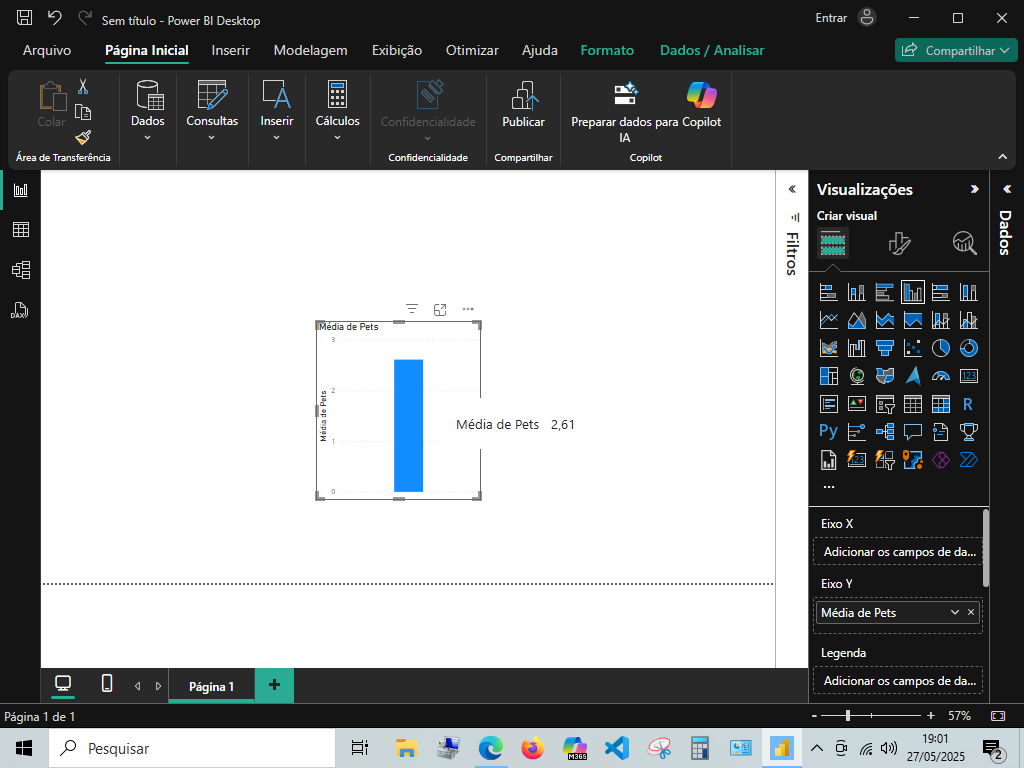The height and width of the screenshot is (768, 1024).
Task: Collapse the ribbon with the up chevron
Action: (x=1002, y=157)
